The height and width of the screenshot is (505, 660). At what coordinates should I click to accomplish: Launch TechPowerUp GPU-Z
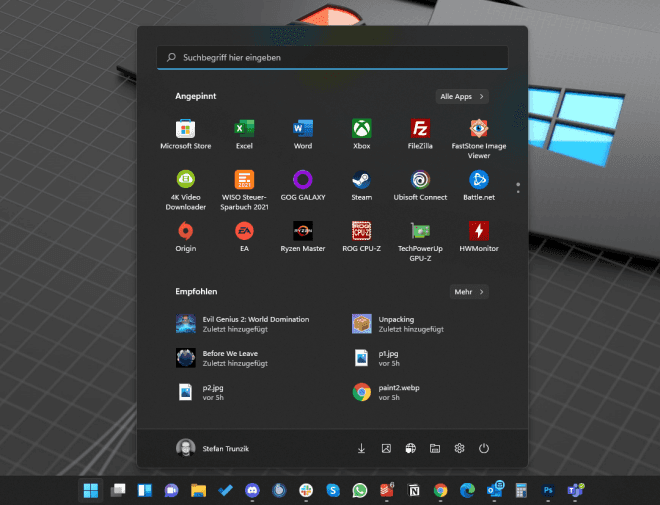tap(420, 242)
